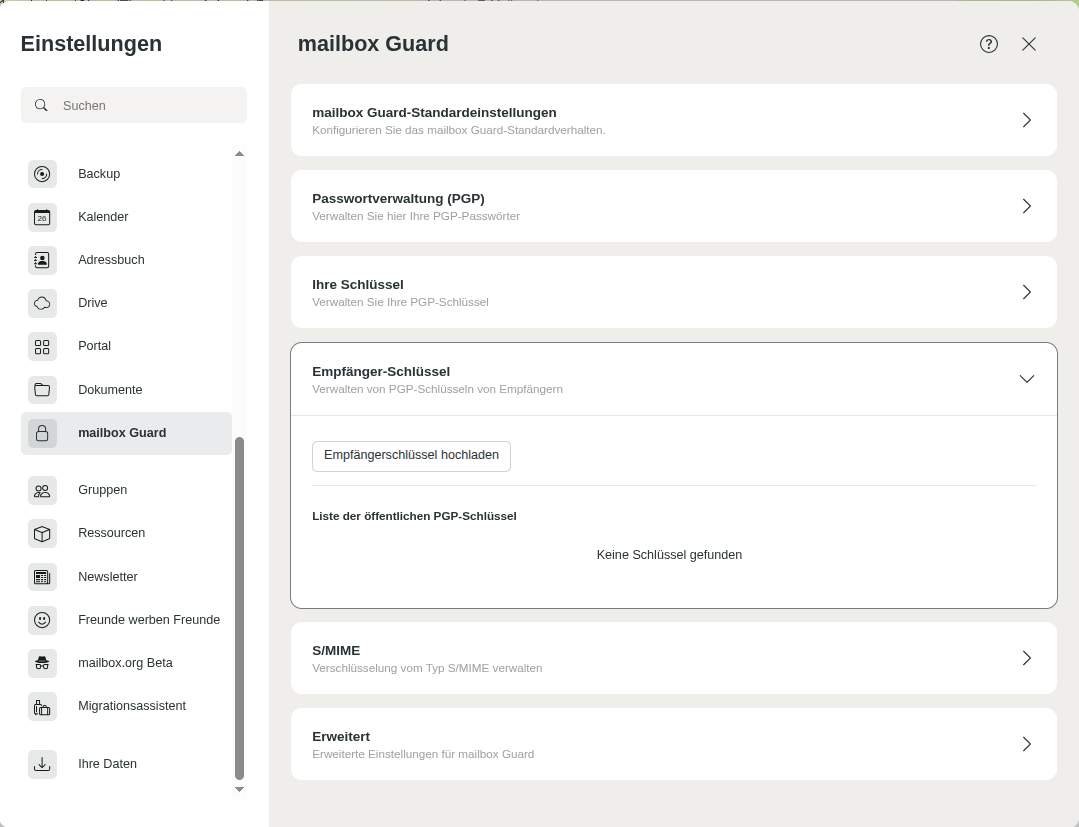This screenshot has height=827, width=1079.
Task: Click the Empfänger-Schlüssel title
Action: click(x=381, y=372)
